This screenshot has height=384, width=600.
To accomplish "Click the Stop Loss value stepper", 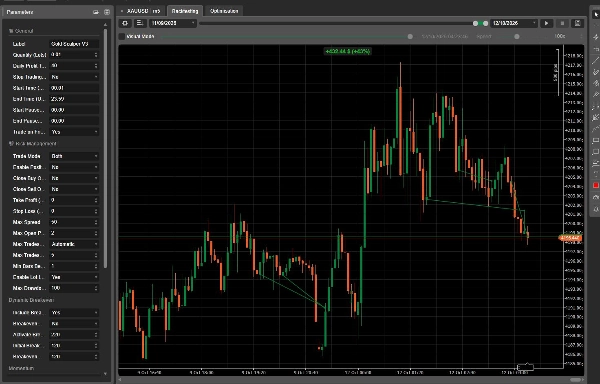I will coord(96,211).
